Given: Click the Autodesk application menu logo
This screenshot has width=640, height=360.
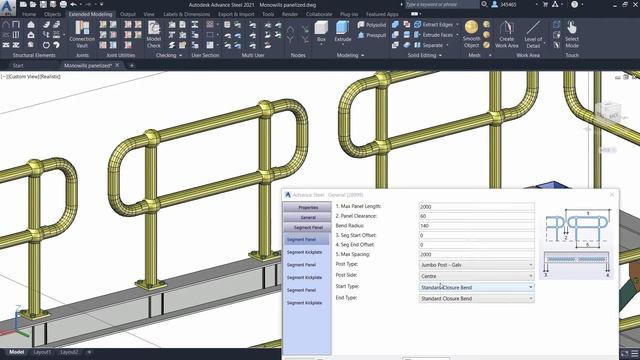Looking at the screenshot, I should pyautogui.click(x=7, y=7).
